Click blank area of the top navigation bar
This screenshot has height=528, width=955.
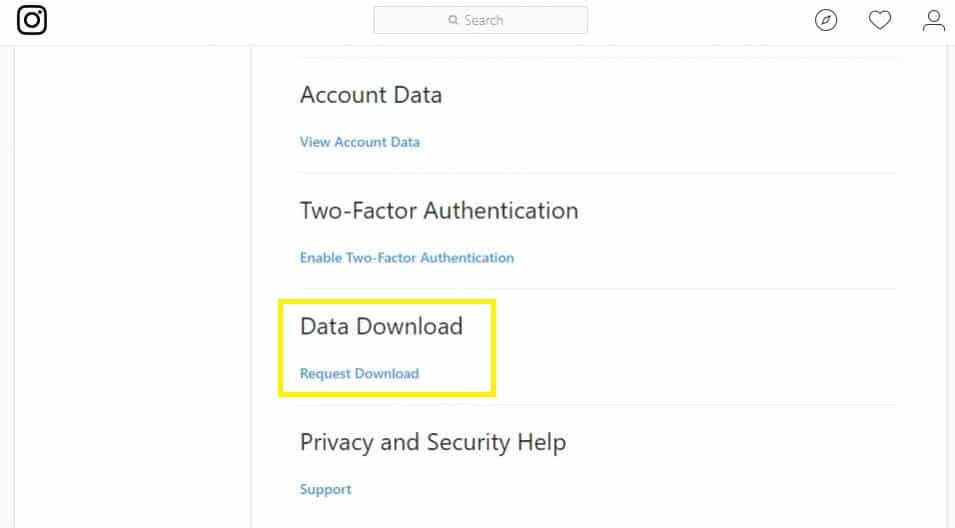pyautogui.click(x=700, y=20)
